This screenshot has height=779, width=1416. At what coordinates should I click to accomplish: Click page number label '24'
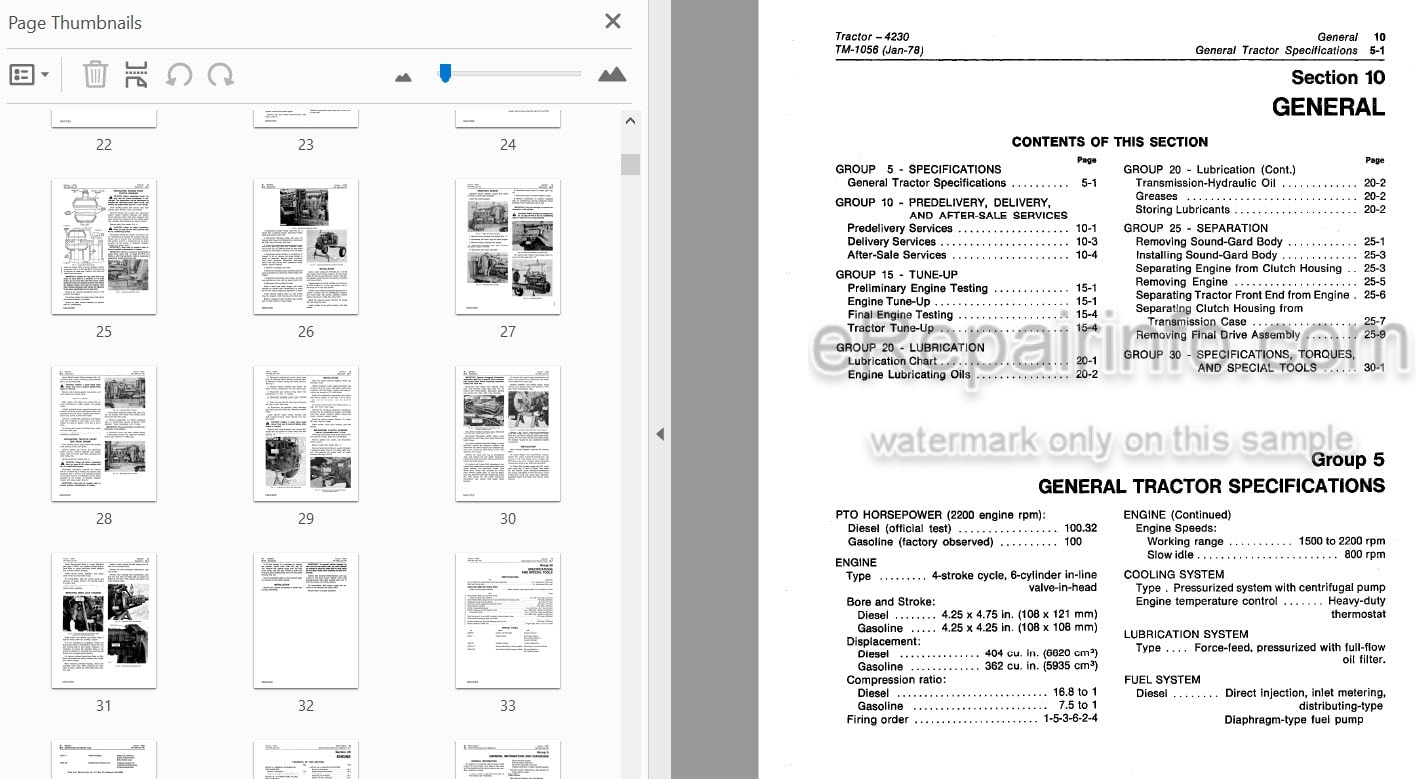coord(508,145)
